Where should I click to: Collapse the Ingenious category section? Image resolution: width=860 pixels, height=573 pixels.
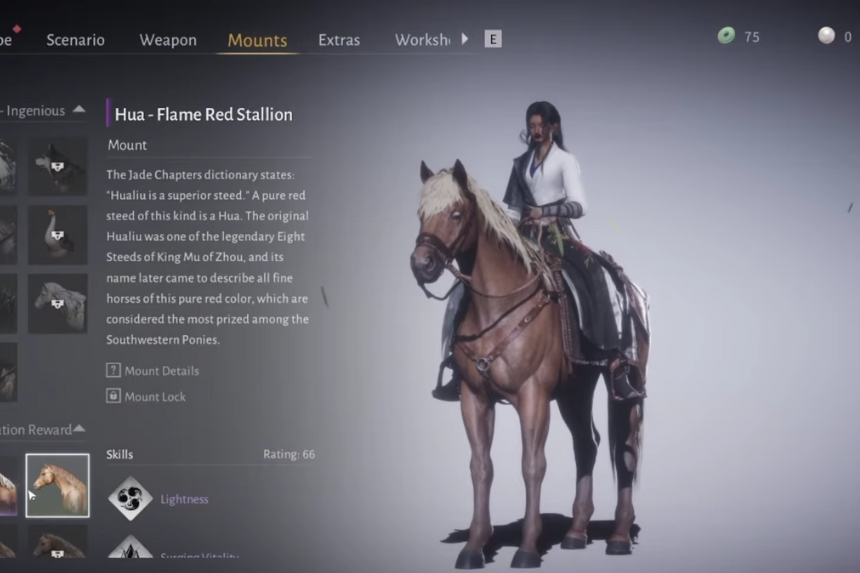pos(79,109)
